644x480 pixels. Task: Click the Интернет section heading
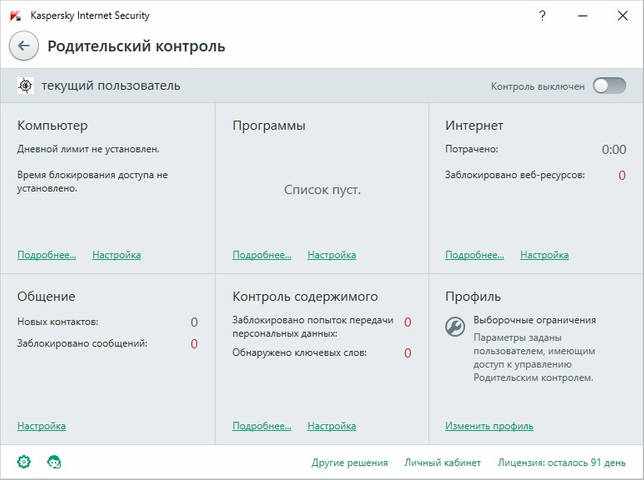[x=474, y=125]
